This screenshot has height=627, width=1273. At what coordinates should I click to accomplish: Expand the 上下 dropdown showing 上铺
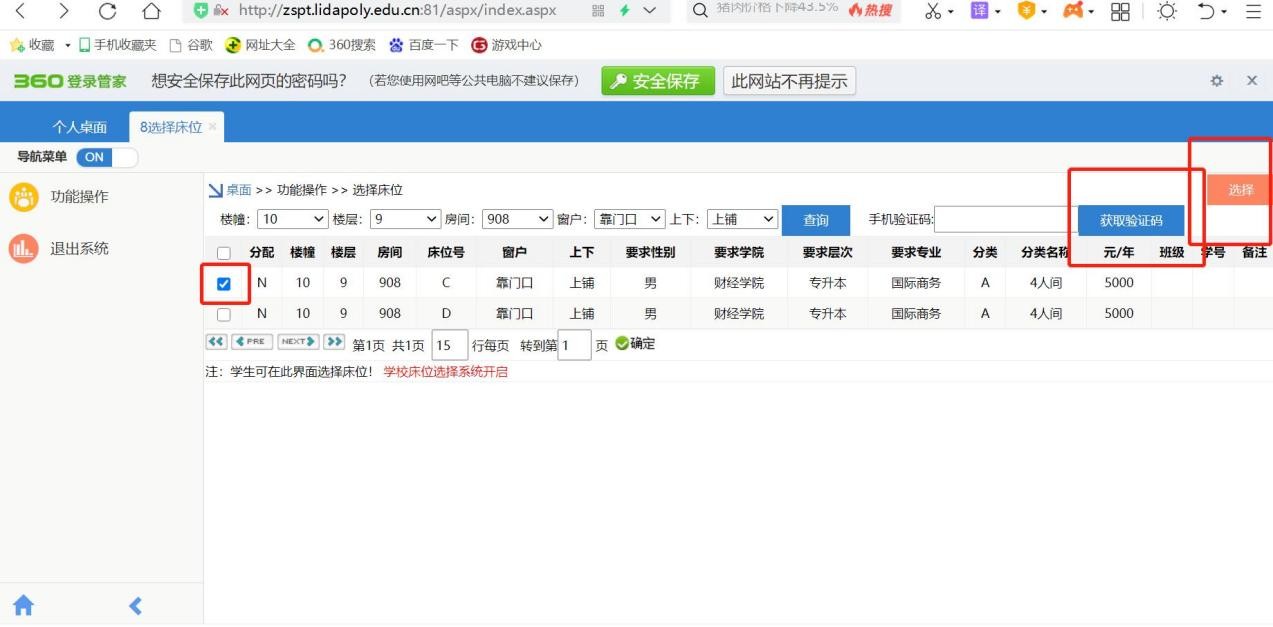pos(742,219)
